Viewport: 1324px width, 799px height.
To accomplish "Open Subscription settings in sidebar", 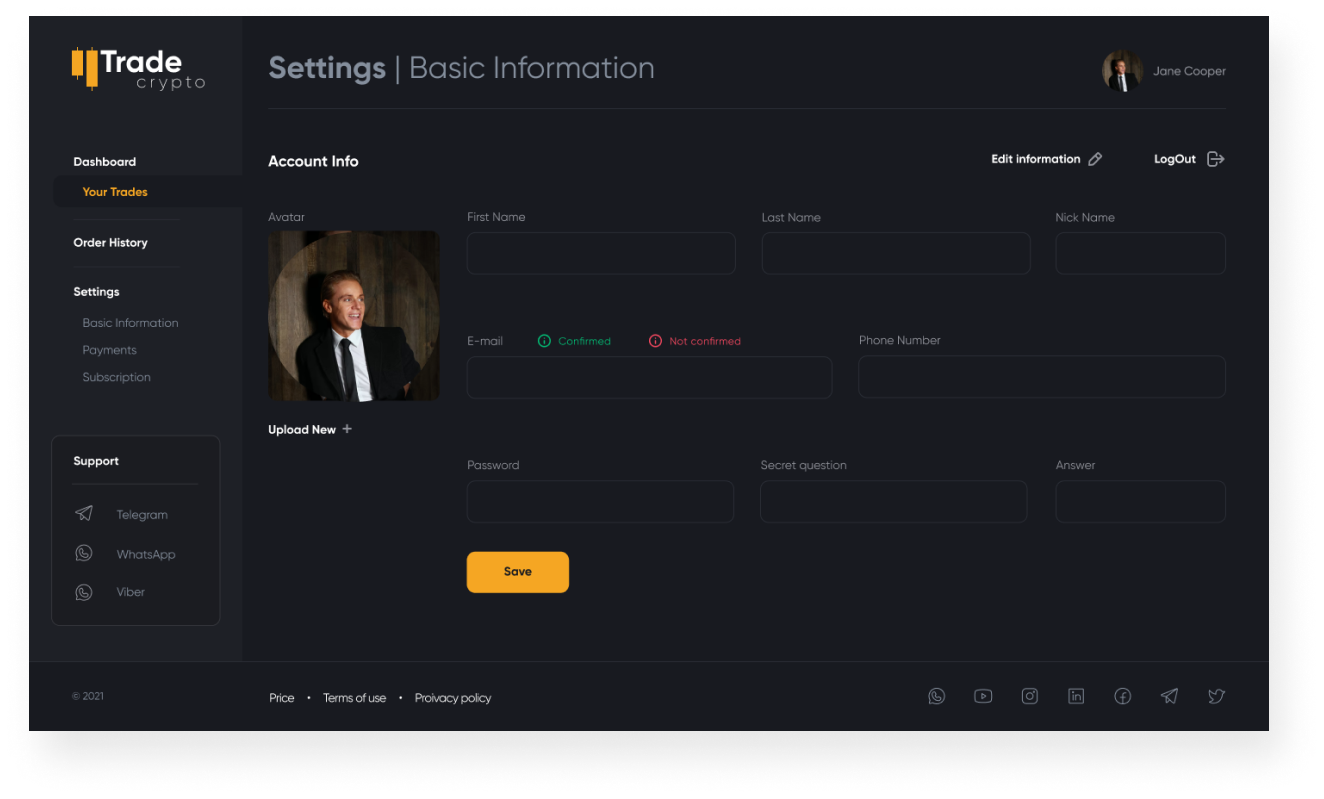I will [x=117, y=377].
